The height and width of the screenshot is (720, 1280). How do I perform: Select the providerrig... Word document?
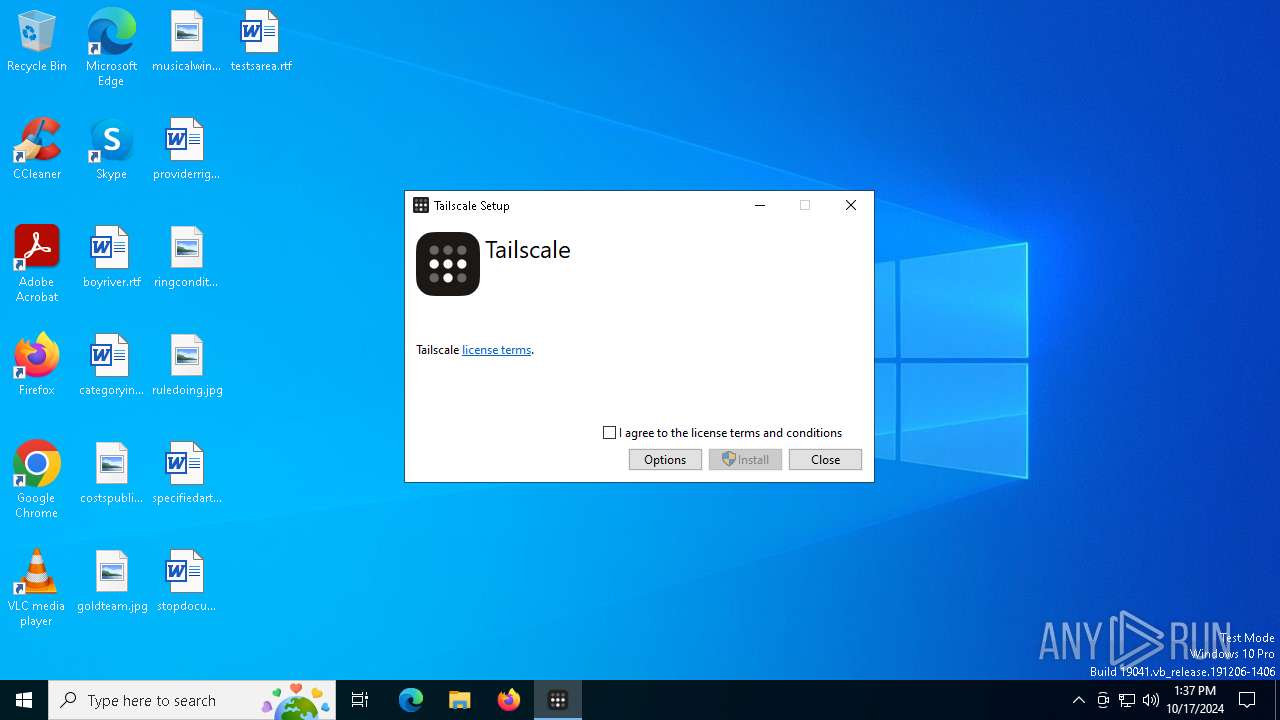click(186, 150)
